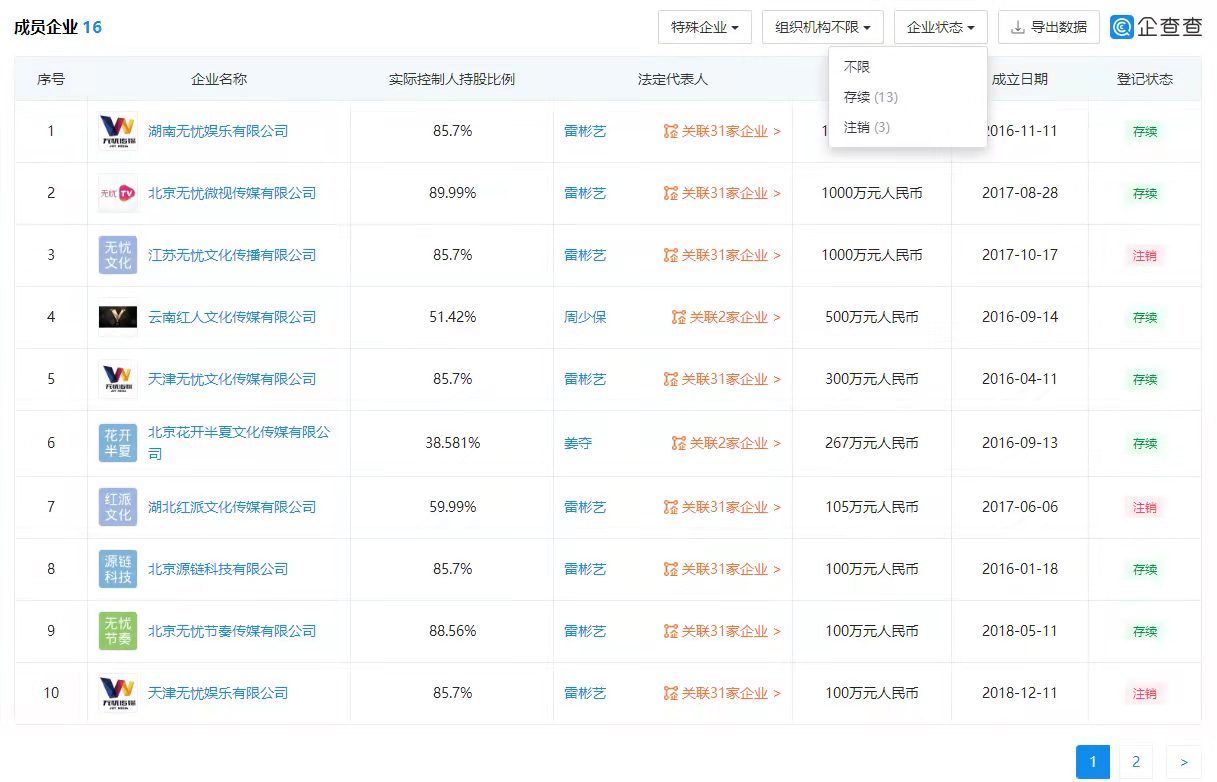Click the next page arrow button
The width and height of the screenshot is (1217, 782).
pyautogui.click(x=1184, y=762)
